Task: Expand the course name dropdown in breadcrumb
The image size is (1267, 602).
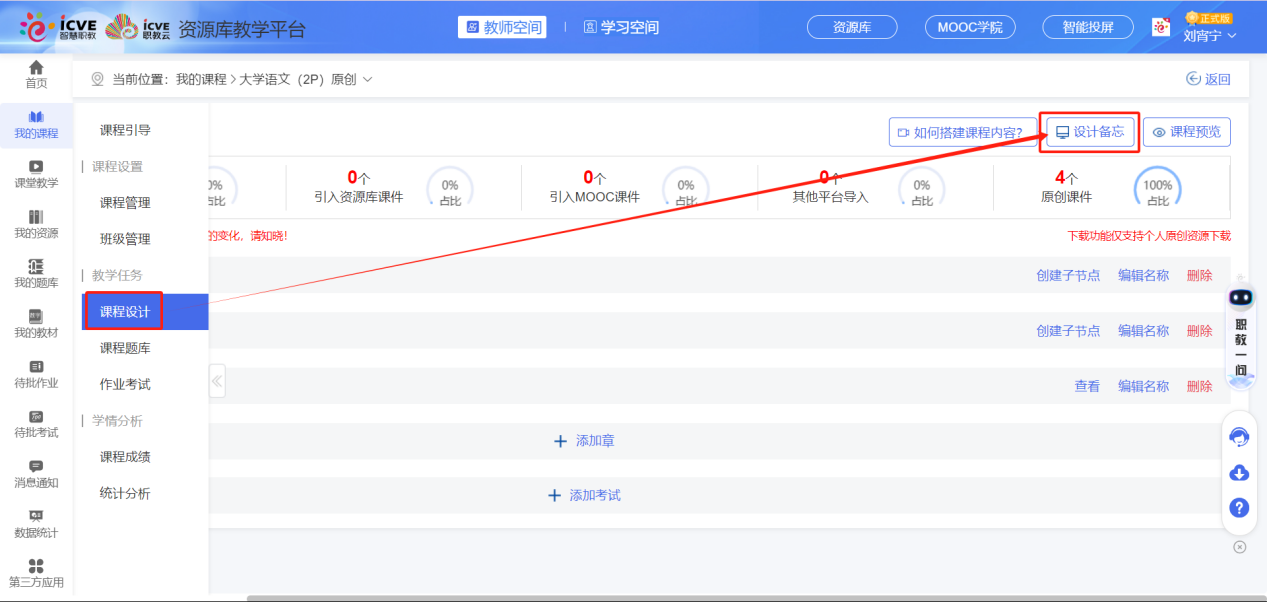Action: (367, 79)
